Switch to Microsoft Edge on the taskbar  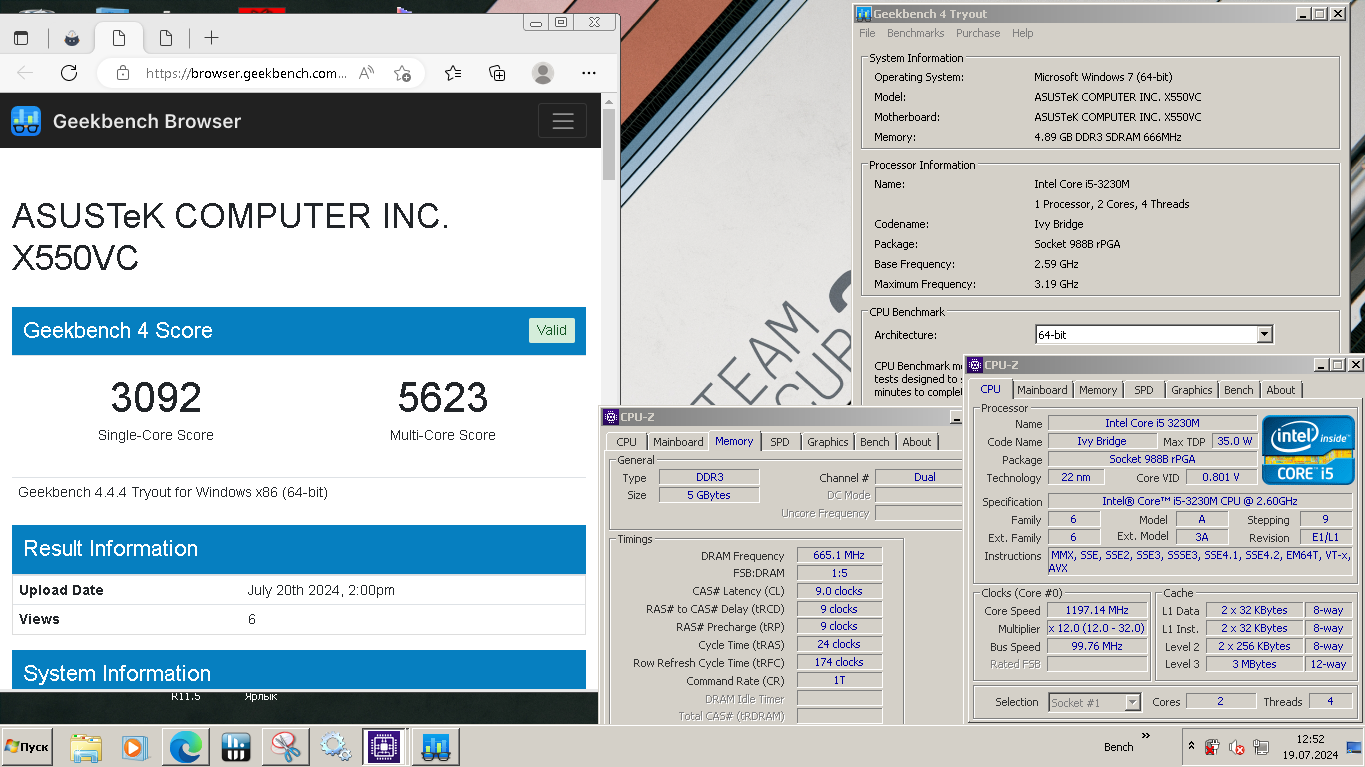pyautogui.click(x=185, y=747)
